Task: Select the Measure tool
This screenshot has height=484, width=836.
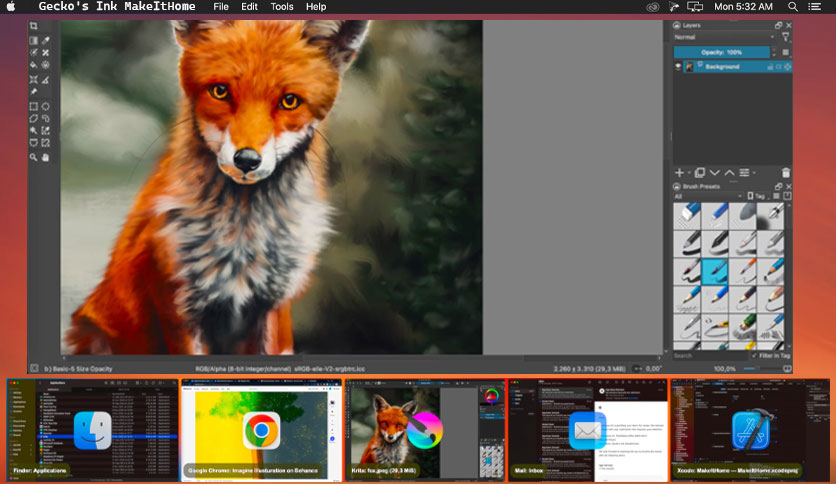Action: click(x=46, y=79)
